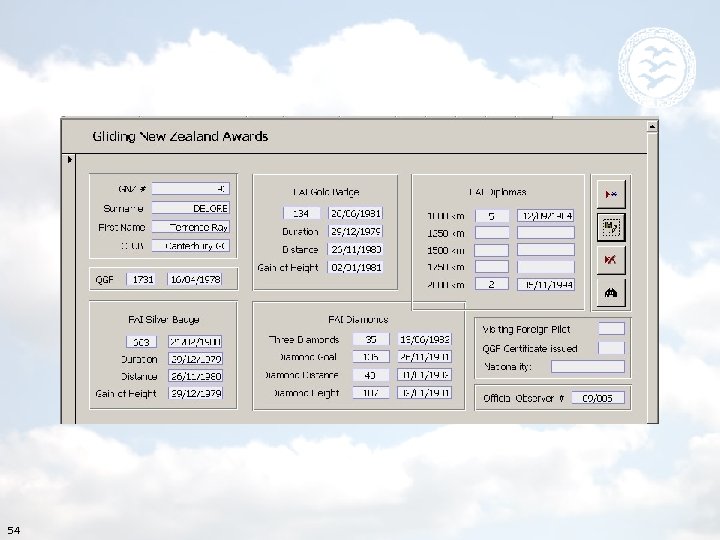Click the 1000 km diploma number field

pyautogui.click(x=492, y=216)
